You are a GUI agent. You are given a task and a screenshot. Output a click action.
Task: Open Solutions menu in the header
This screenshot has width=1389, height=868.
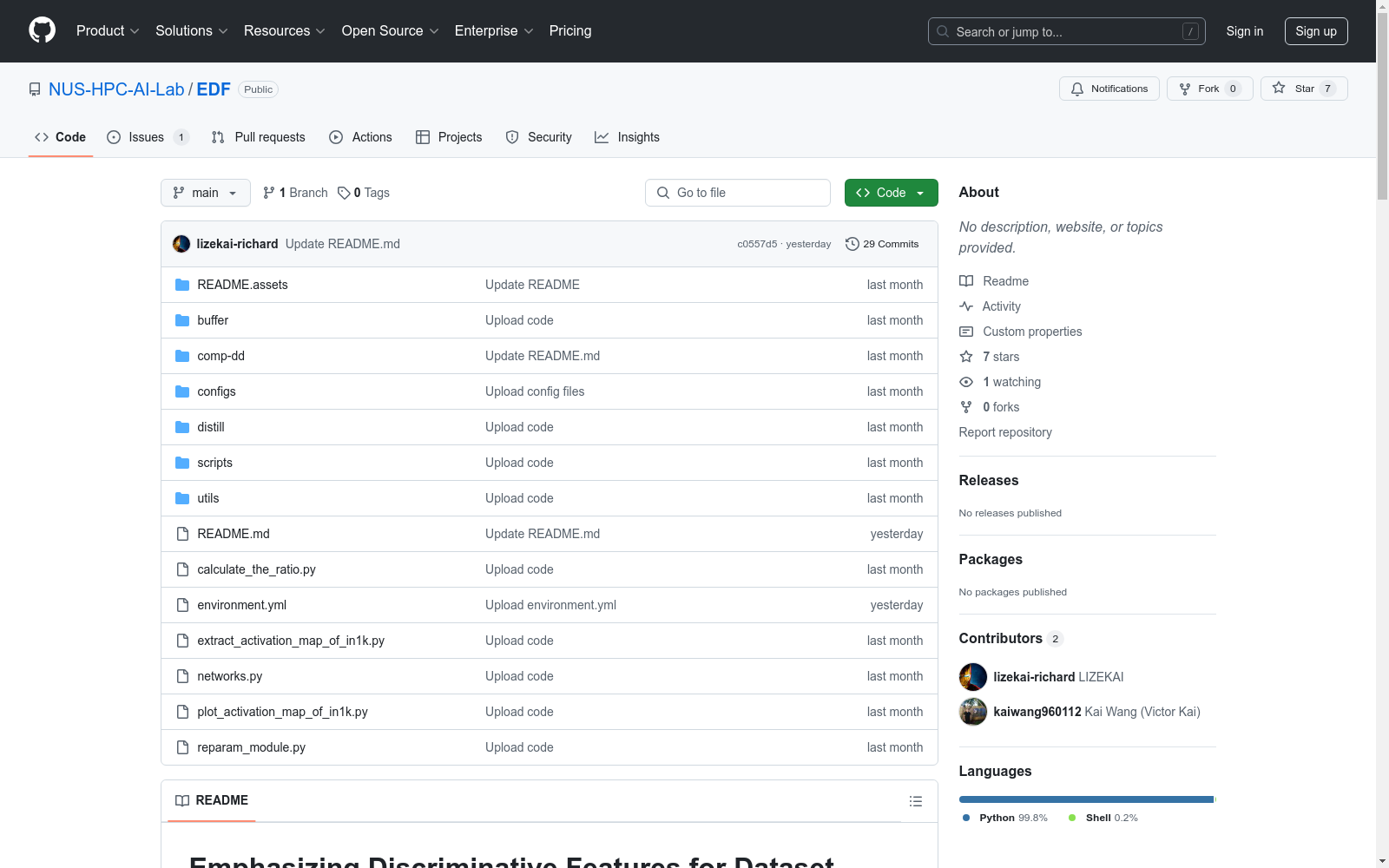click(x=191, y=31)
